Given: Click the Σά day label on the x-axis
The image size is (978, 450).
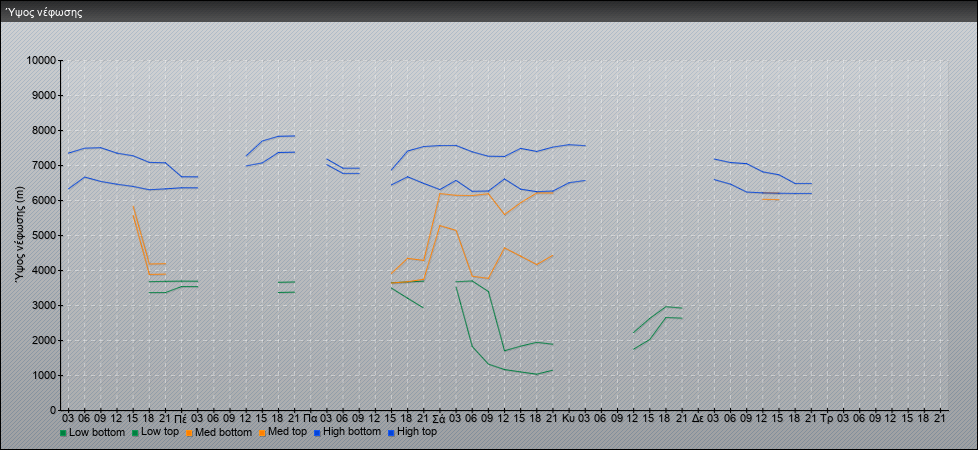Looking at the screenshot, I should tap(439, 418).
